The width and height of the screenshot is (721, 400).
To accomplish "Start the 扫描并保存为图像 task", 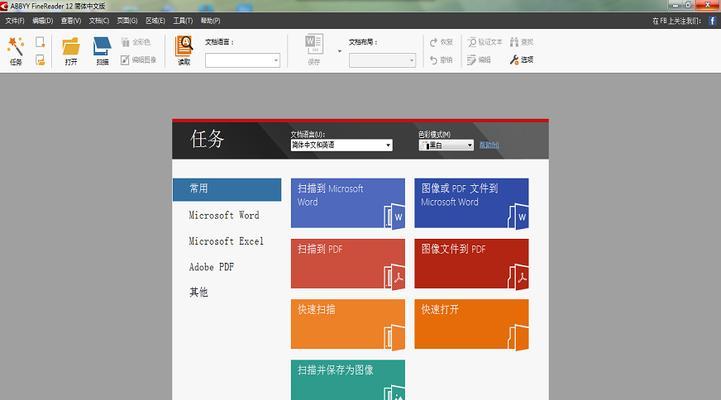I will 348,380.
